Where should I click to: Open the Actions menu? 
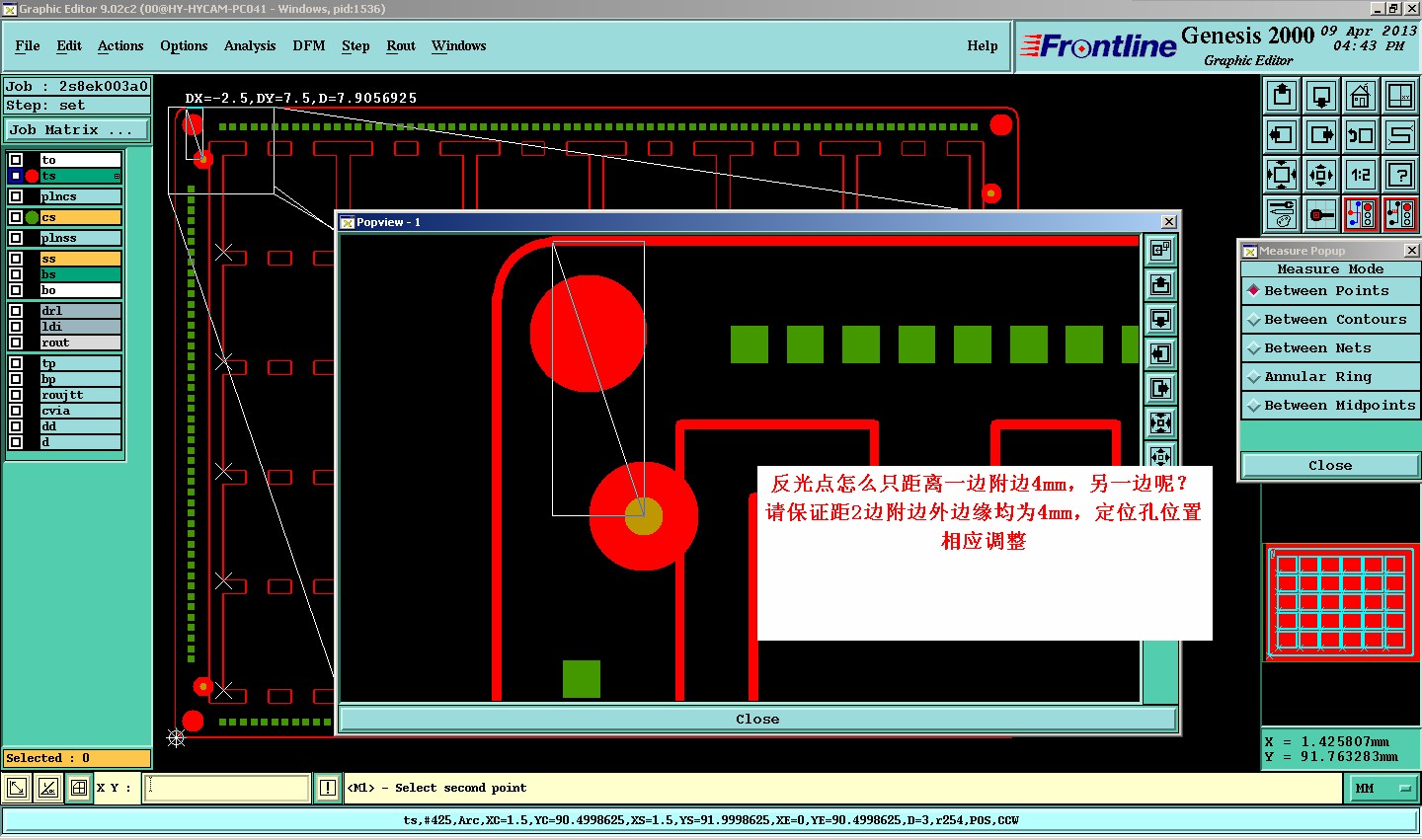click(x=120, y=45)
